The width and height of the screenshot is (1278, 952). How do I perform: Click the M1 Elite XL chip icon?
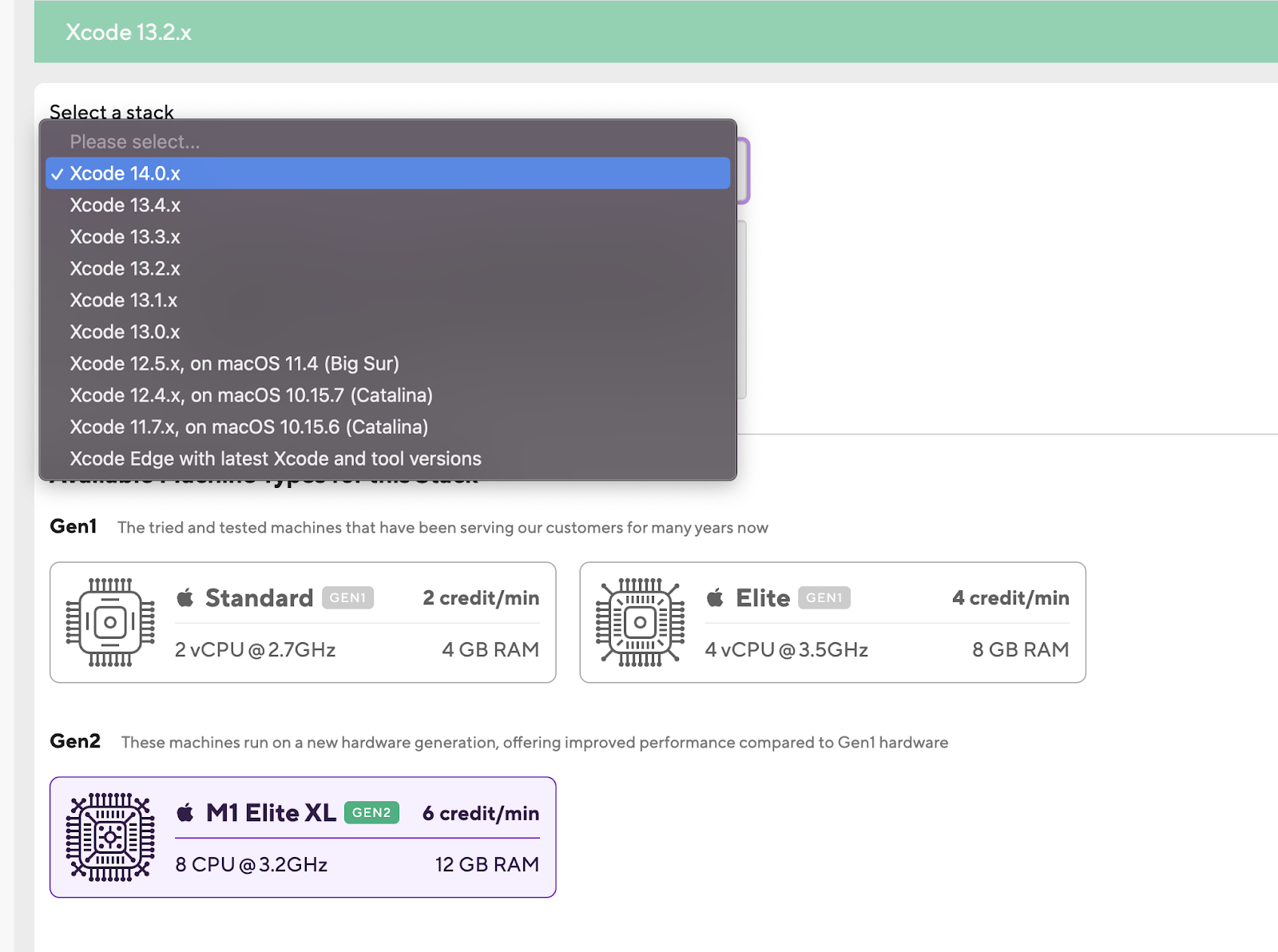coord(110,837)
